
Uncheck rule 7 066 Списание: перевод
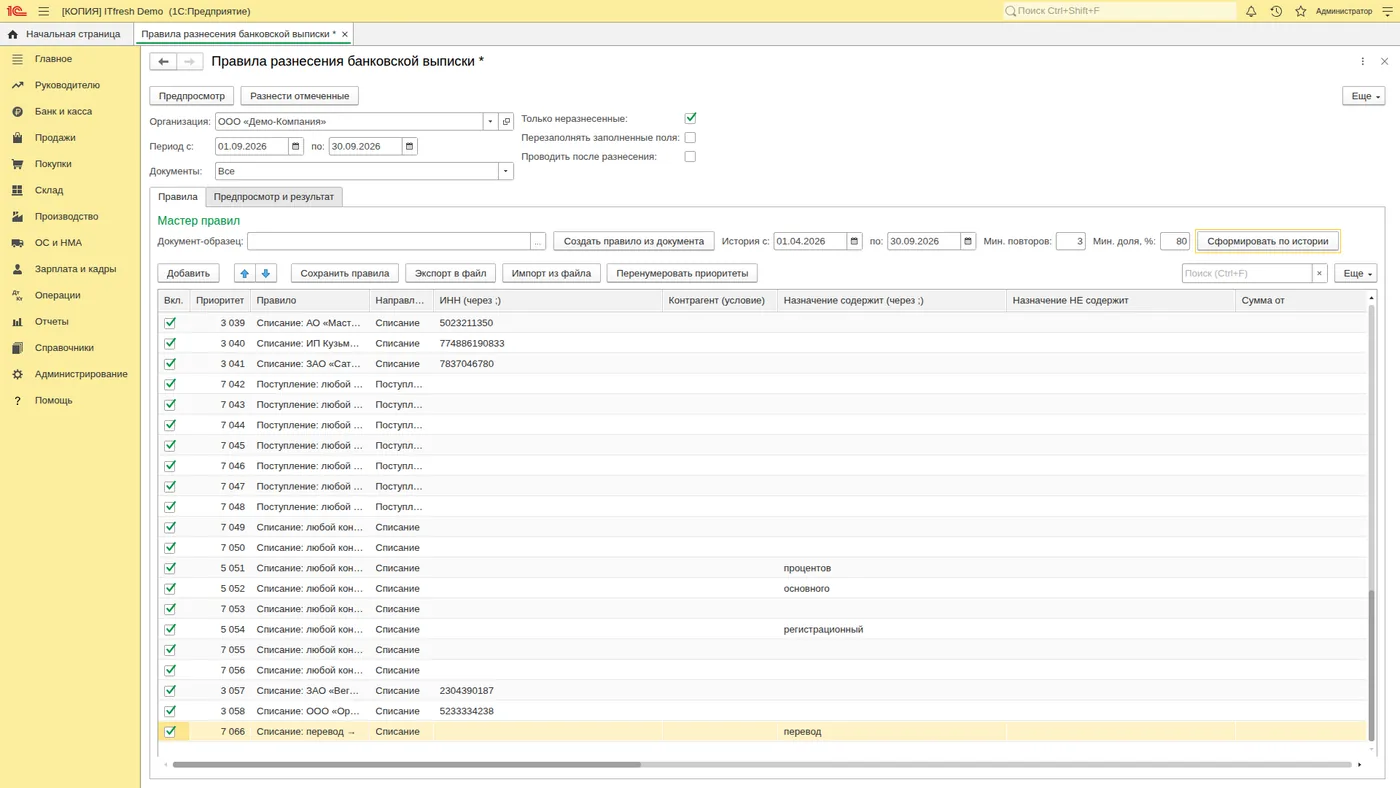click(x=170, y=731)
